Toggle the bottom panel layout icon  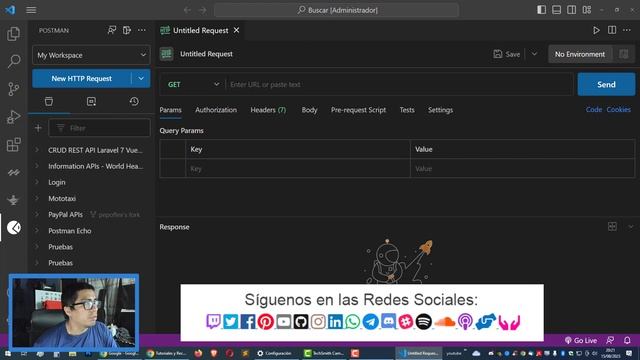556,10
